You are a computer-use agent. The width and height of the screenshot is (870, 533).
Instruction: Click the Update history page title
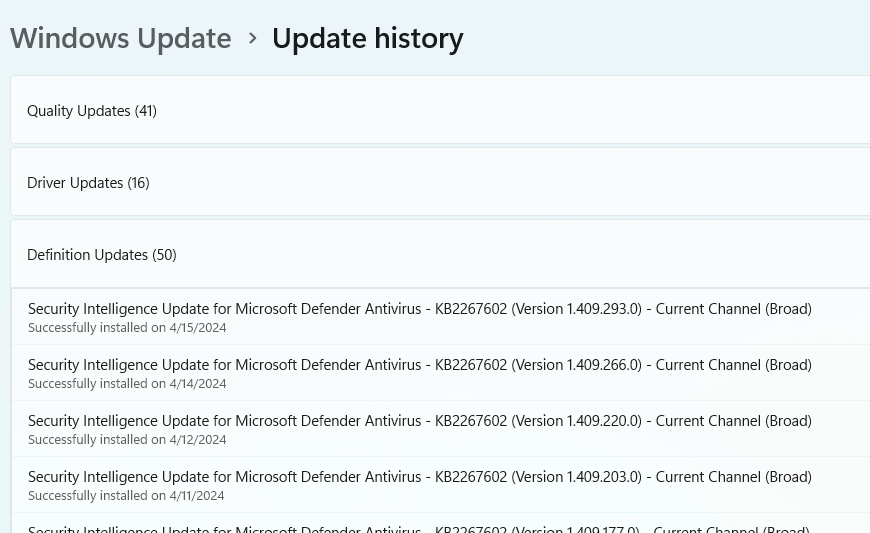[367, 39]
